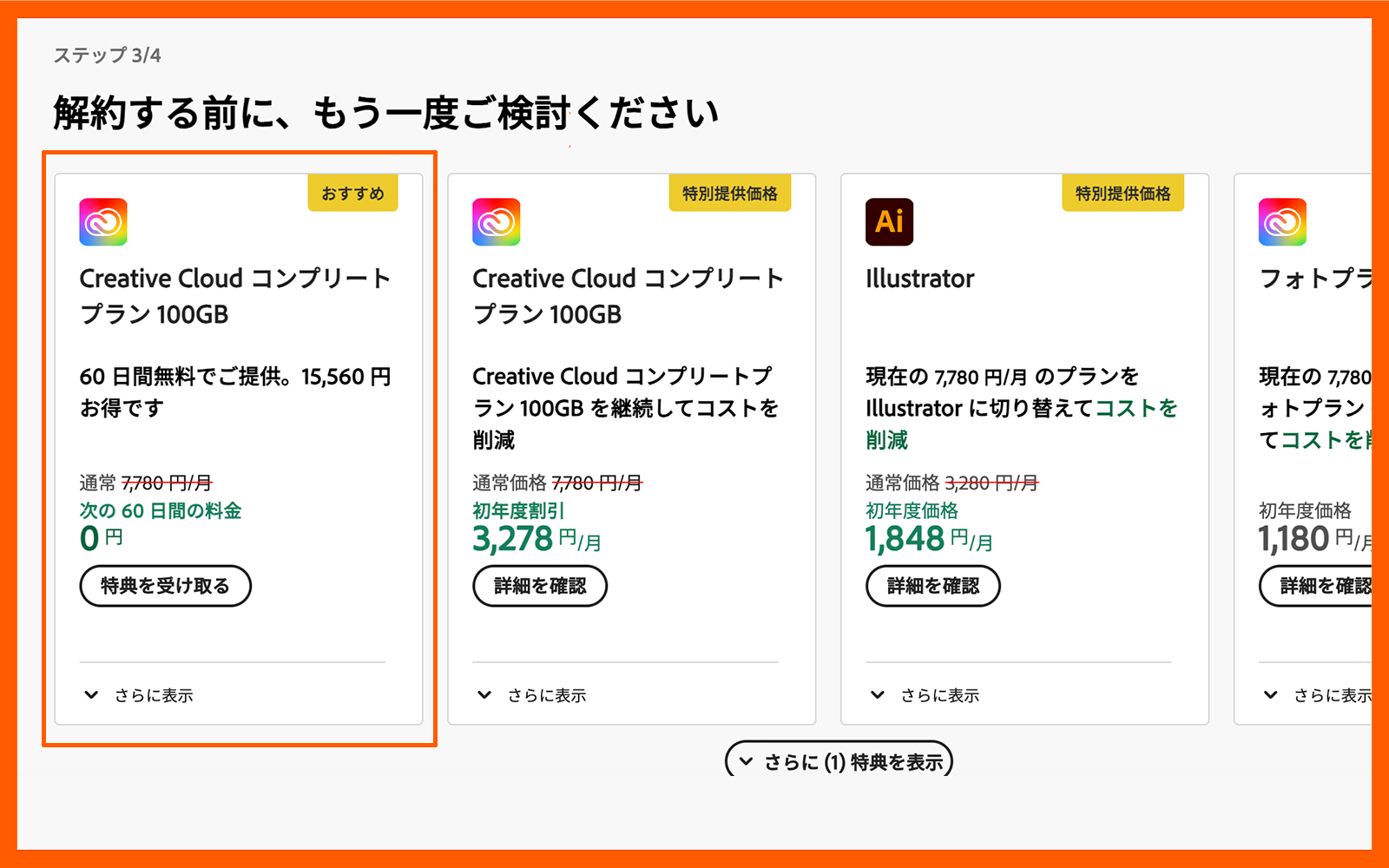This screenshot has height=868, width=1389.
Task: Click the Creative Cloud icon on the recommended card
Action: [104, 221]
